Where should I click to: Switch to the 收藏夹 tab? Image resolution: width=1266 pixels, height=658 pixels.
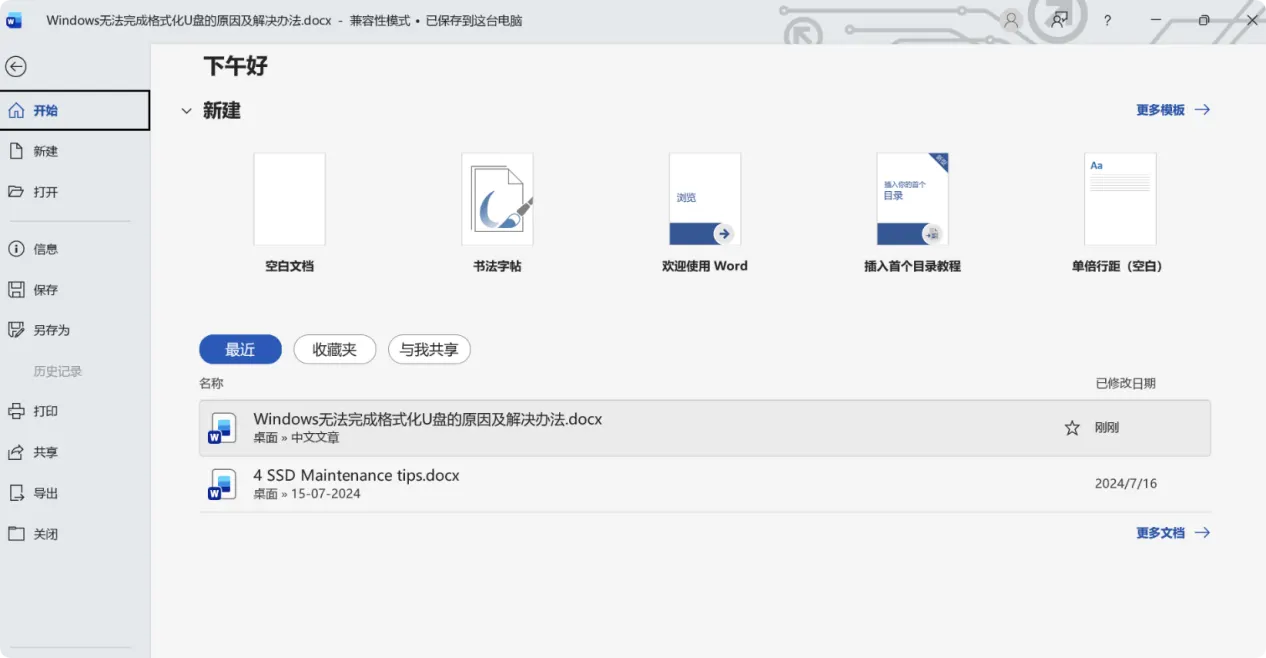[x=335, y=349]
